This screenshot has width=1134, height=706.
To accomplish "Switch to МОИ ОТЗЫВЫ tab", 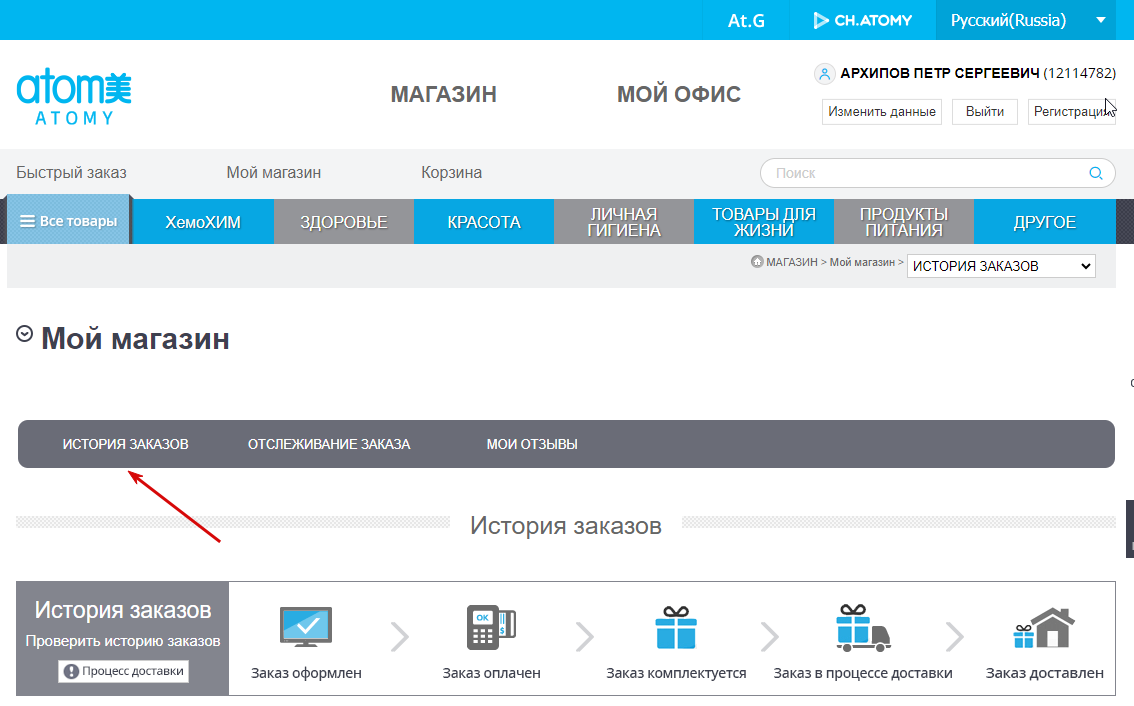I will [532, 444].
